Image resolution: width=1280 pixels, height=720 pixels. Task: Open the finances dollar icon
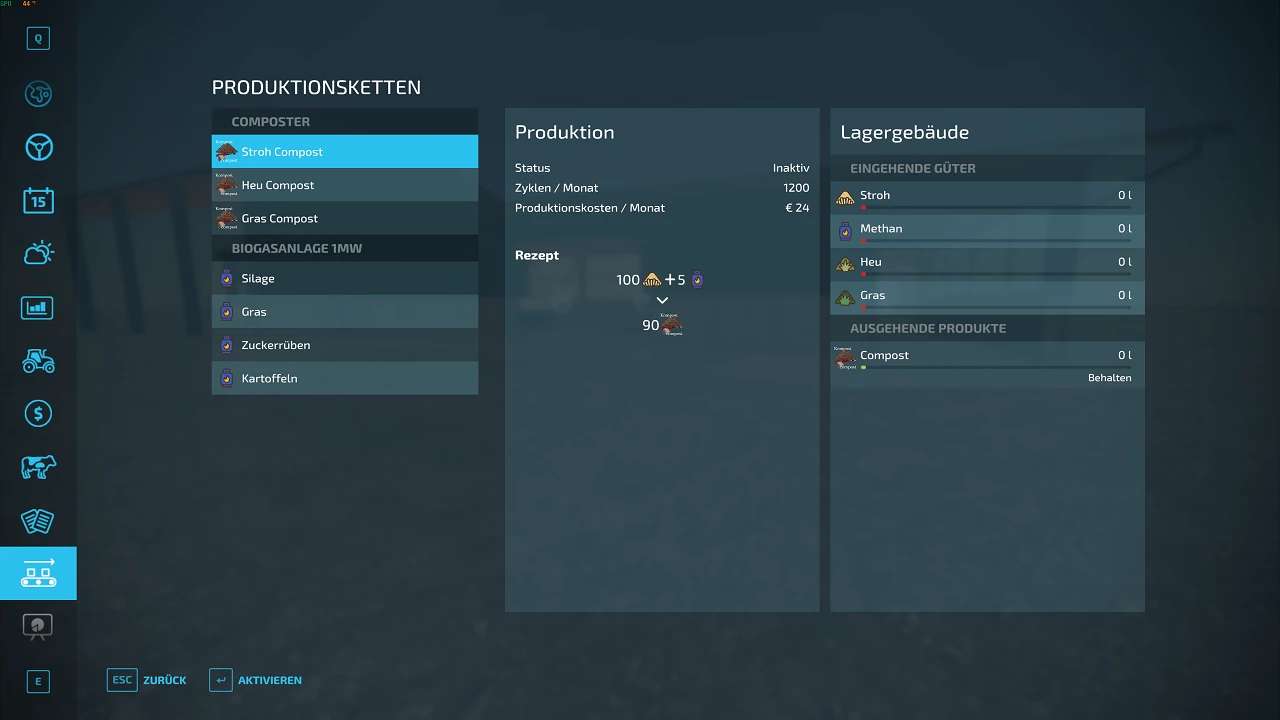[x=38, y=414]
